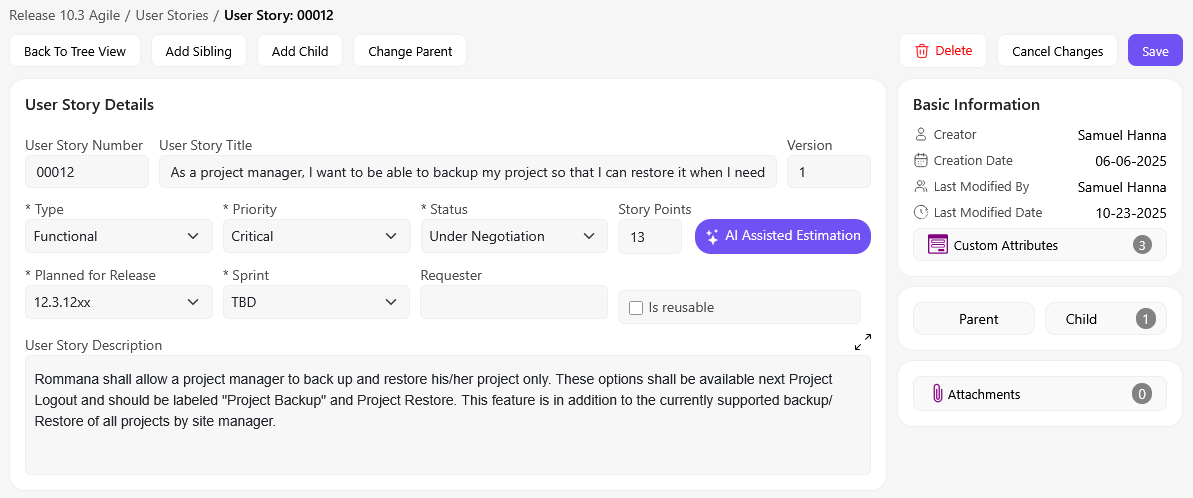Click the trash icon on Delete button

(x=922, y=51)
